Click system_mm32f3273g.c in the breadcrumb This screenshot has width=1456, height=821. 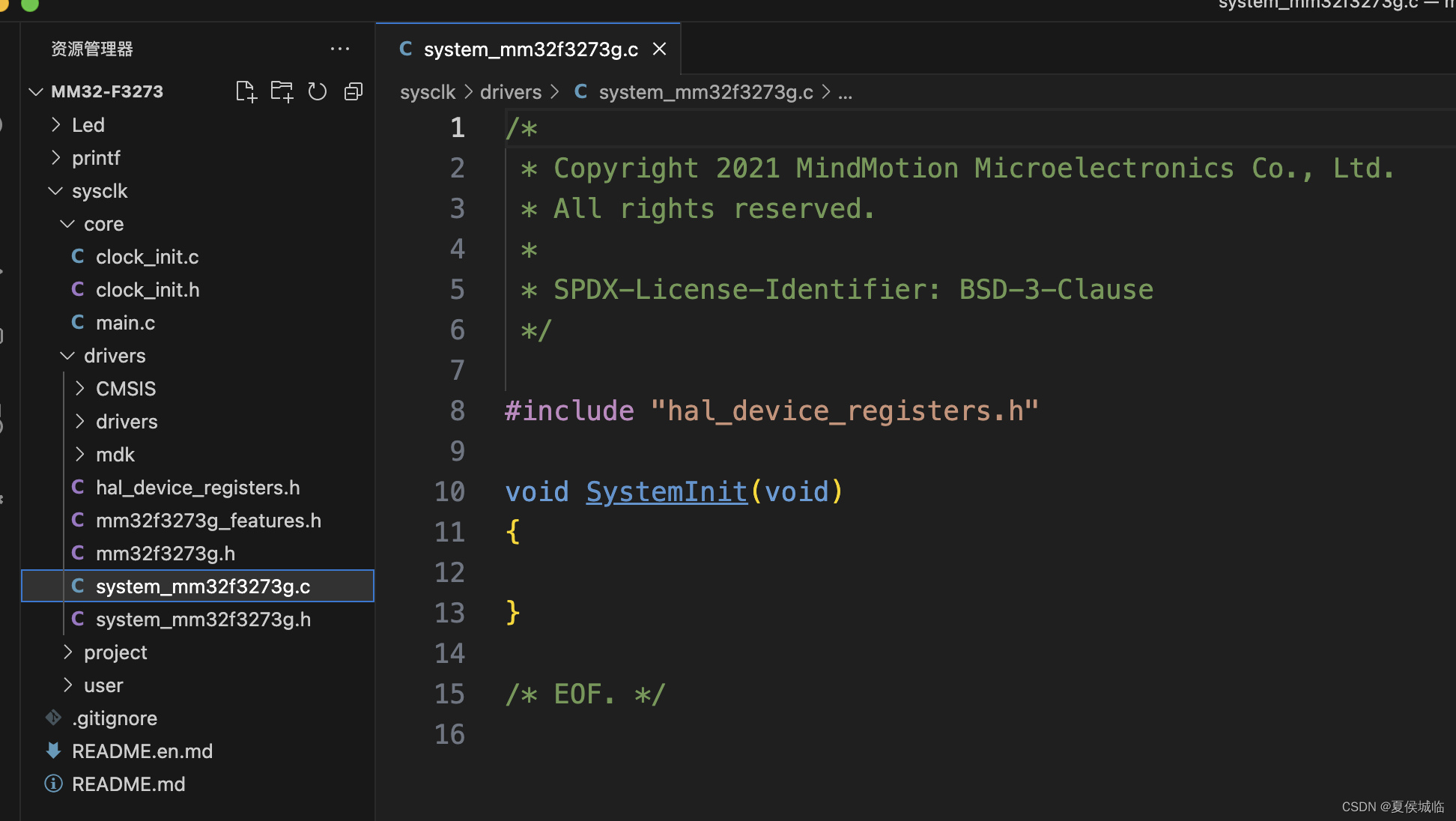point(706,92)
